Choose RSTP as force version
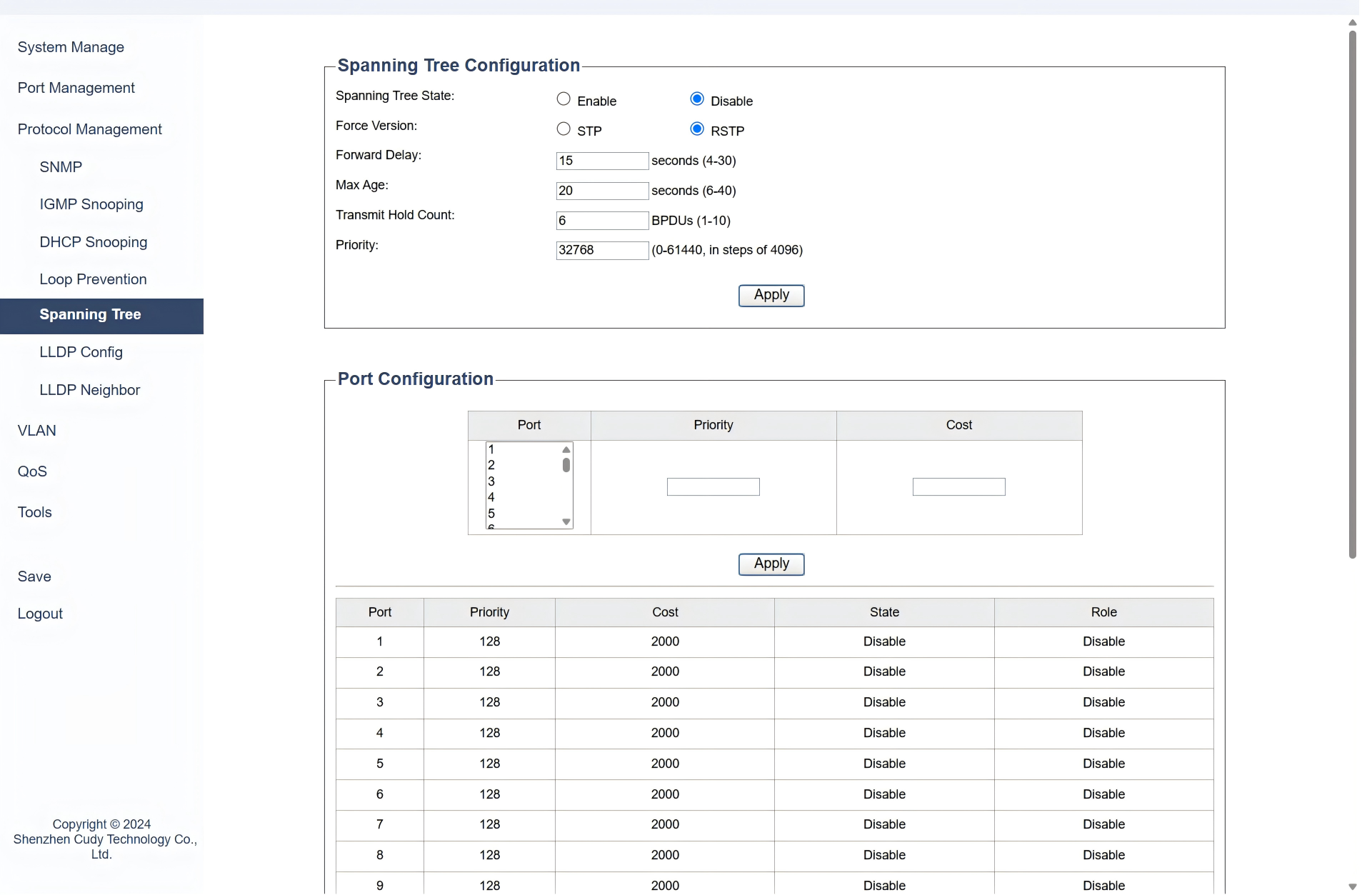 pos(697,129)
